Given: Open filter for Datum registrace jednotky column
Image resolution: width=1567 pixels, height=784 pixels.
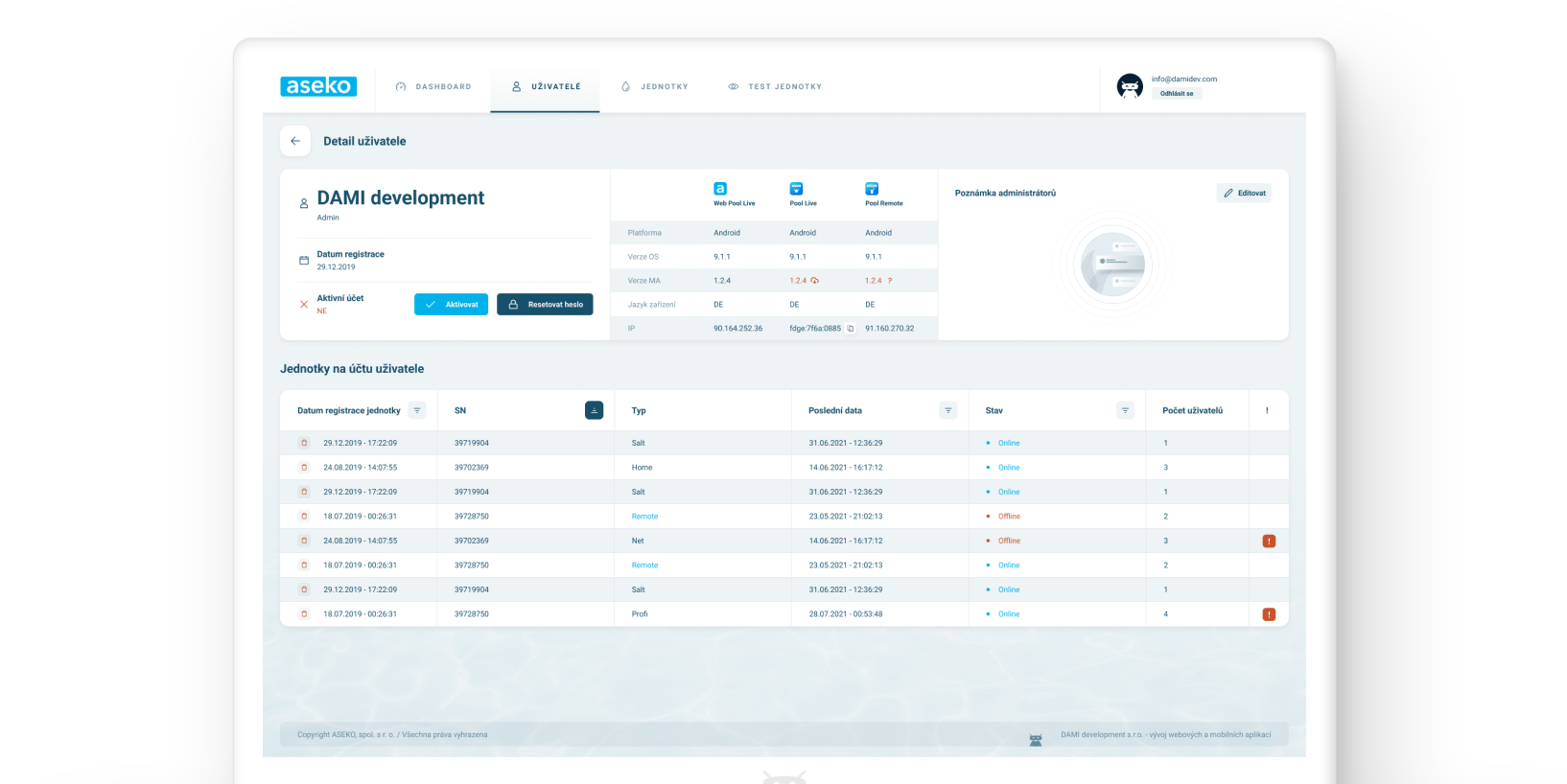Looking at the screenshot, I should point(417,410).
